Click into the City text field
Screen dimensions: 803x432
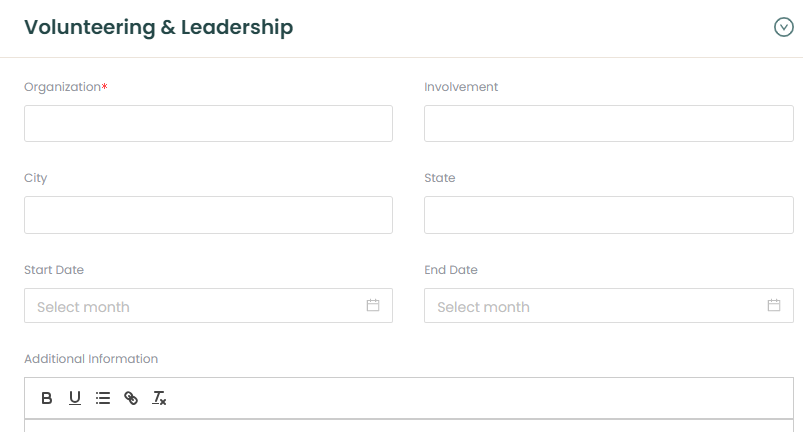point(208,215)
